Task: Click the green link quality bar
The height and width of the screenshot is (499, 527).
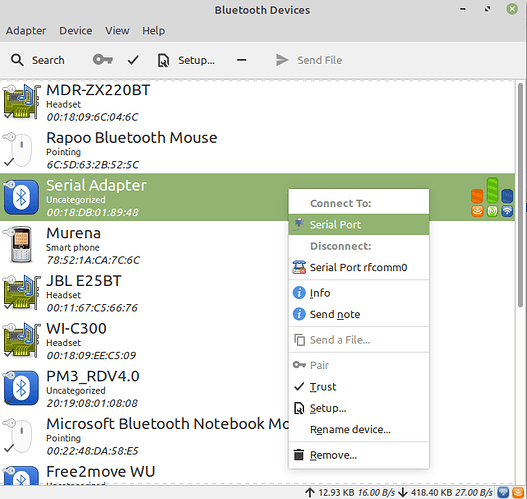Action: (492, 190)
